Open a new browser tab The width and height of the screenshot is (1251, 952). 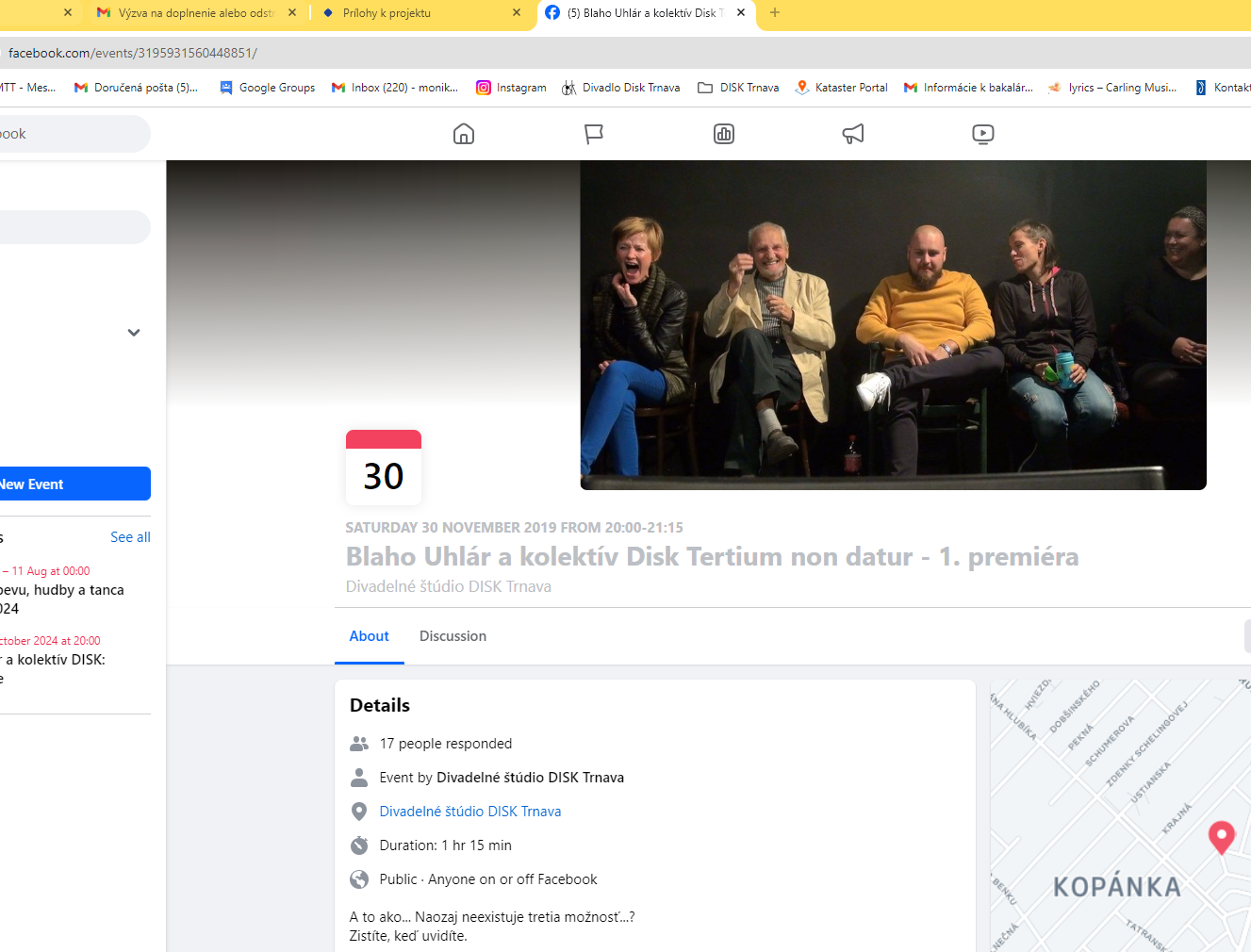click(775, 12)
